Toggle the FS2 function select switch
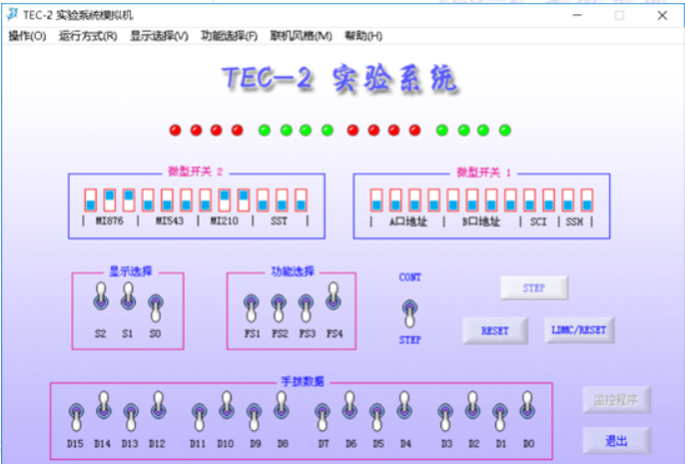The width and height of the screenshot is (685, 465). click(x=279, y=308)
